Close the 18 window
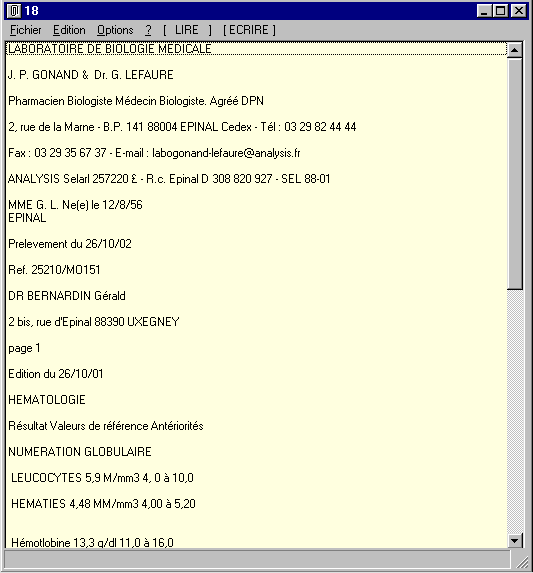Screen dimensions: 533x573 (519, 11)
